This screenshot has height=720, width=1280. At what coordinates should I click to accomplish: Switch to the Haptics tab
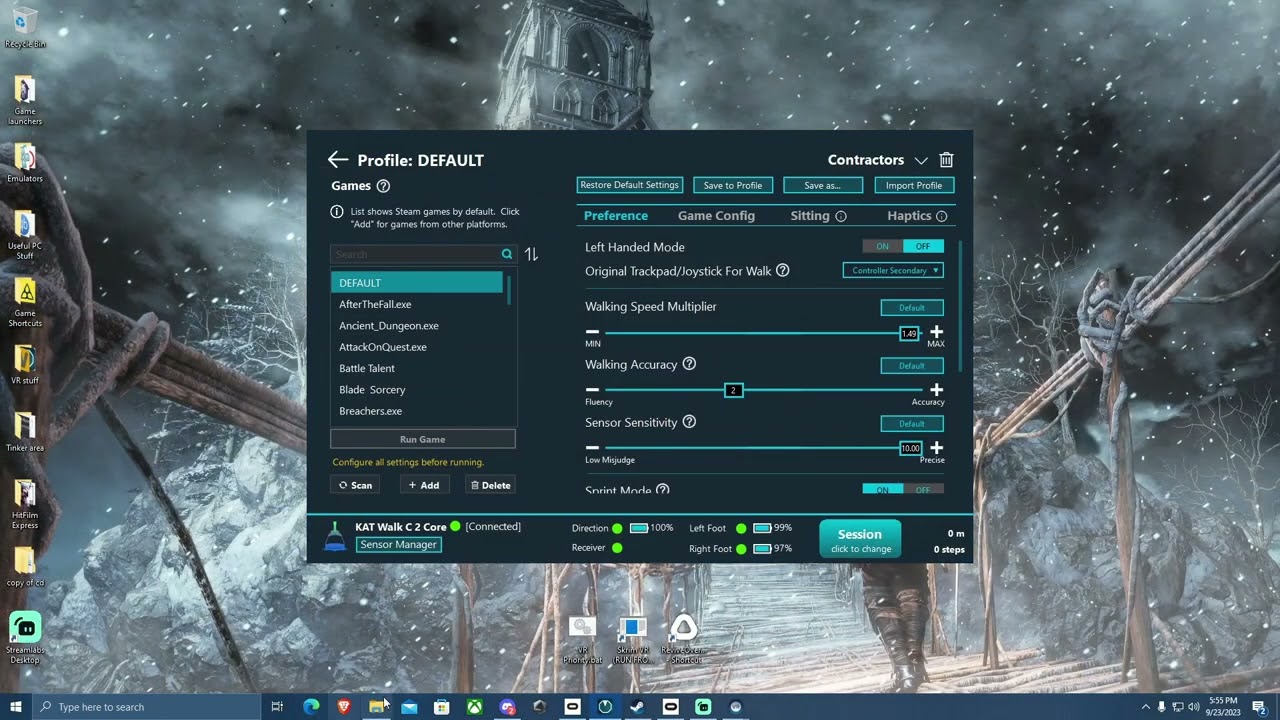point(909,216)
